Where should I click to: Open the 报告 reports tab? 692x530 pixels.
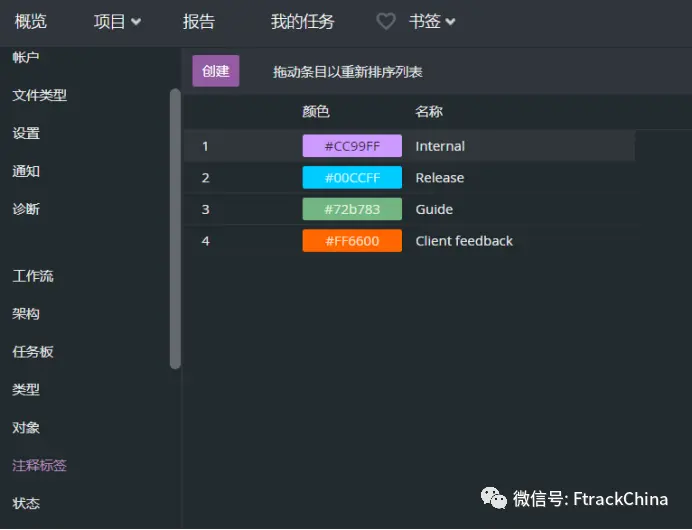tap(199, 21)
